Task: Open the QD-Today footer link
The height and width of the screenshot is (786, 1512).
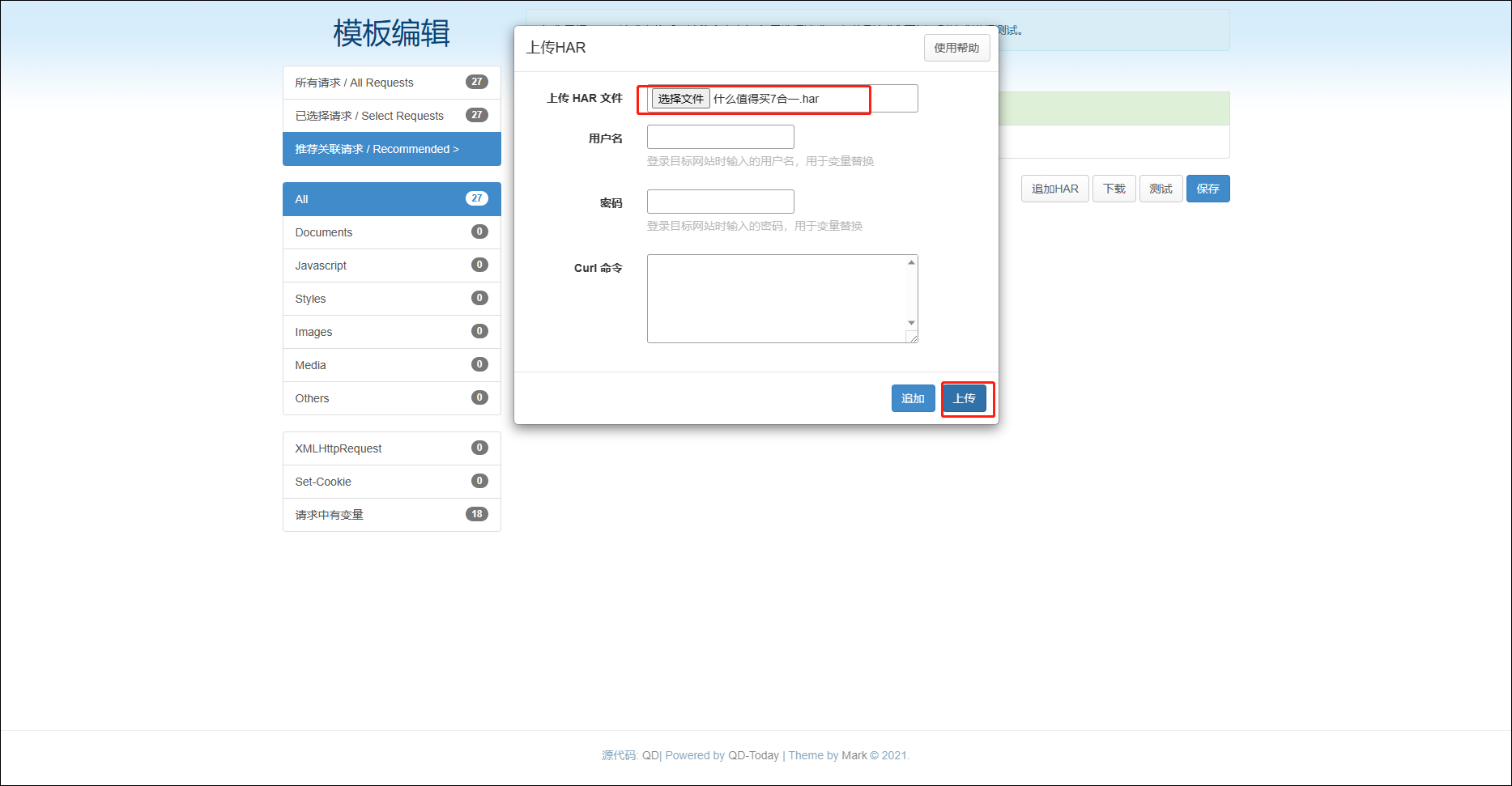Action: 753,755
